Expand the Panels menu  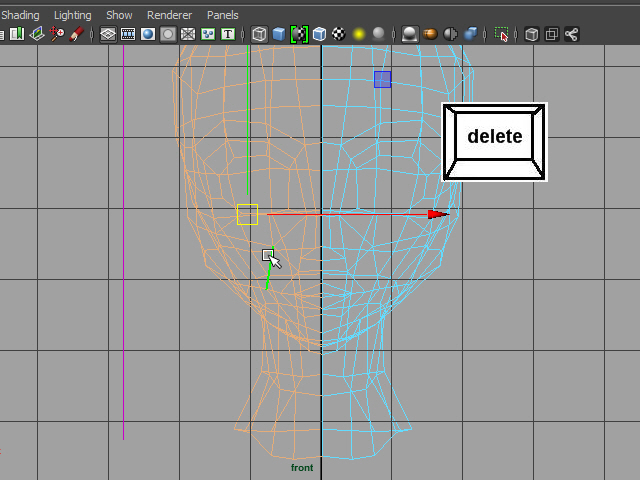point(223,15)
